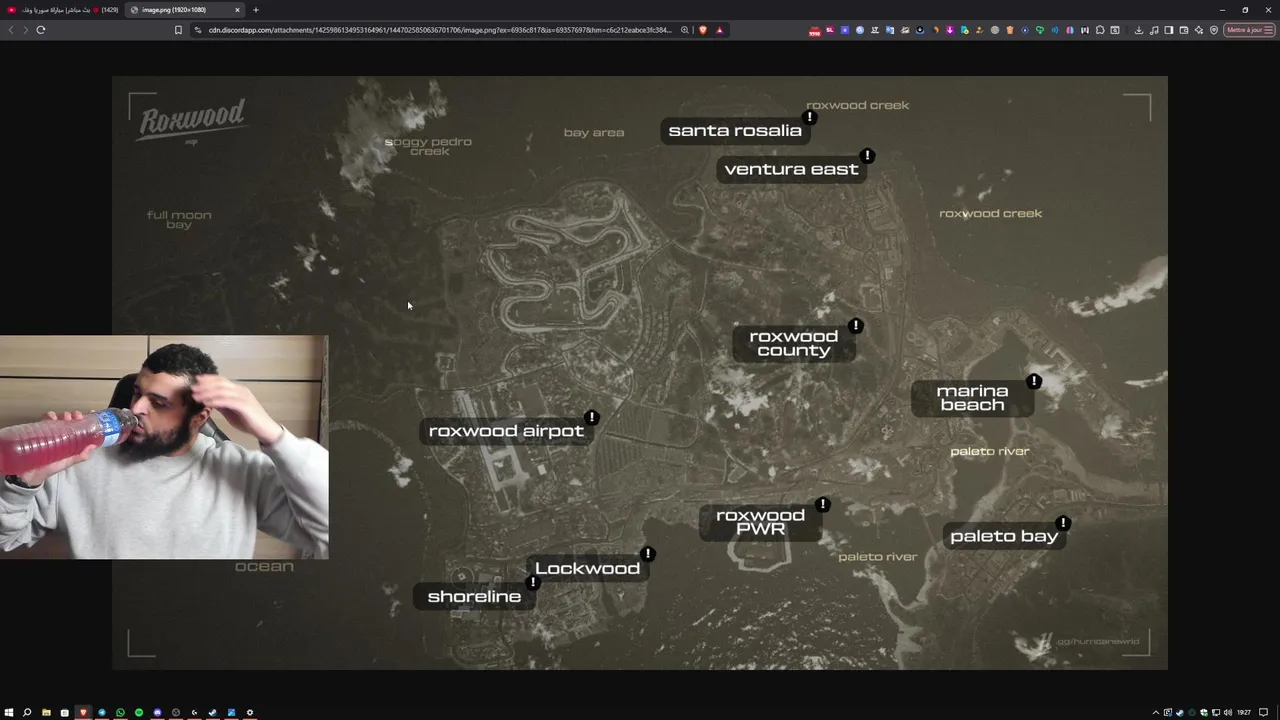Click the exclamation marker on roxwood airpot

(x=592, y=417)
